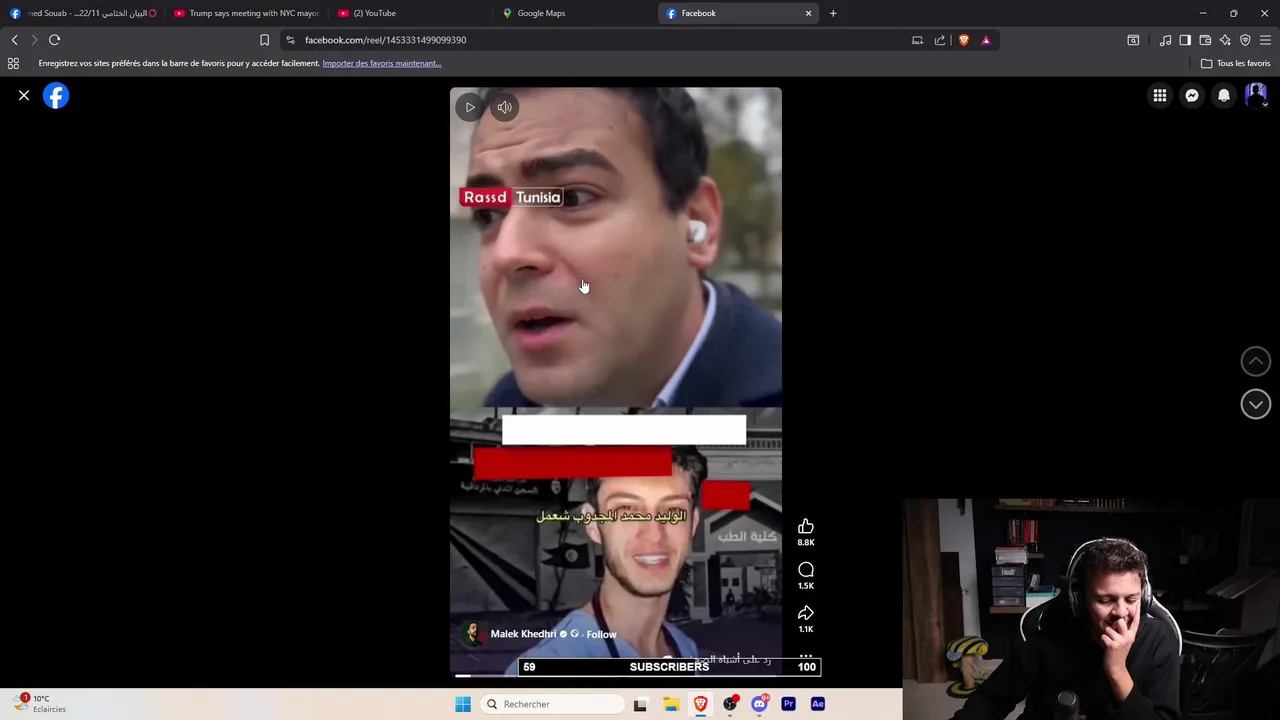Like the reel with the thumbs-up icon

[806, 527]
